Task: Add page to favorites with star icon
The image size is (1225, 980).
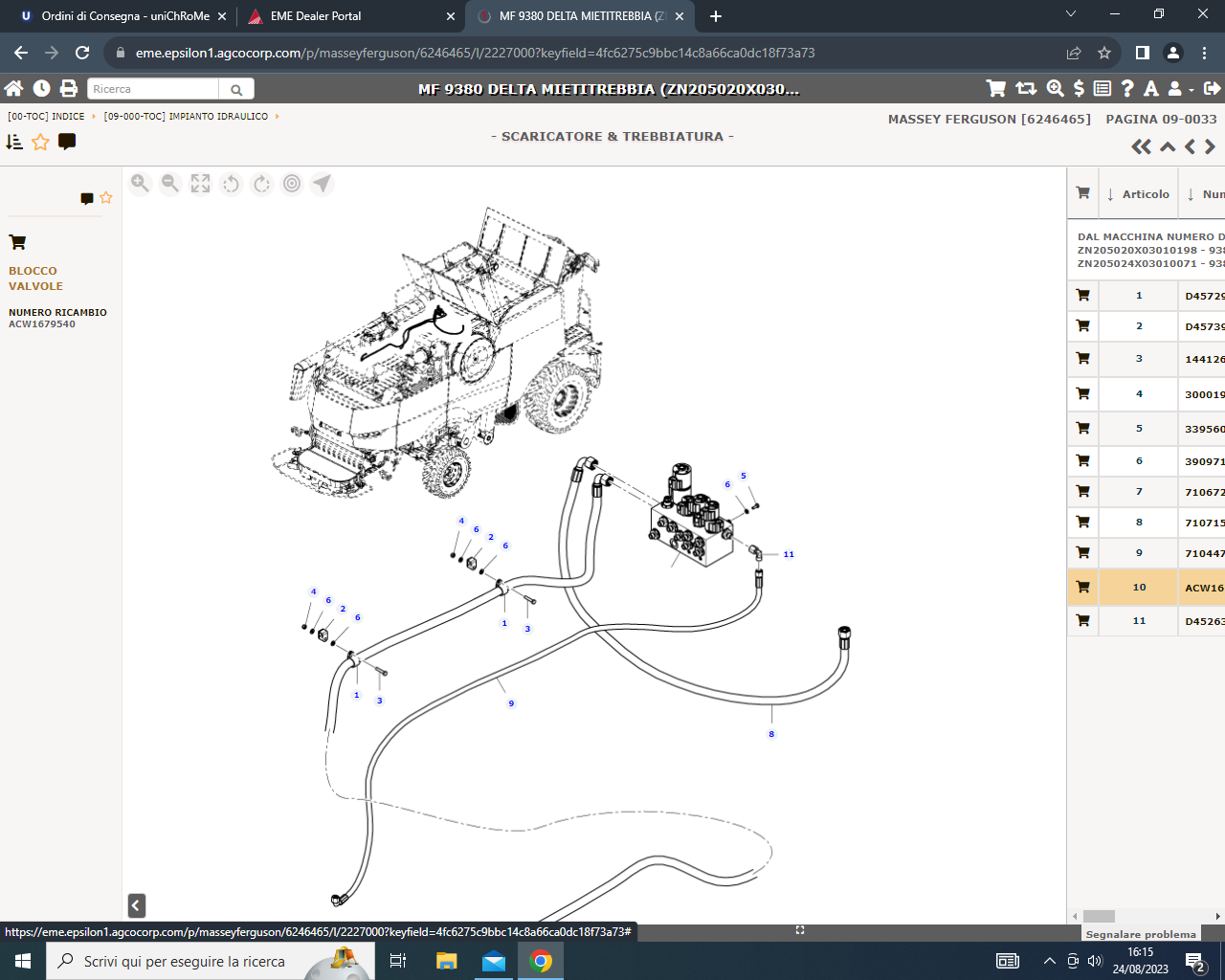Action: coord(40,142)
